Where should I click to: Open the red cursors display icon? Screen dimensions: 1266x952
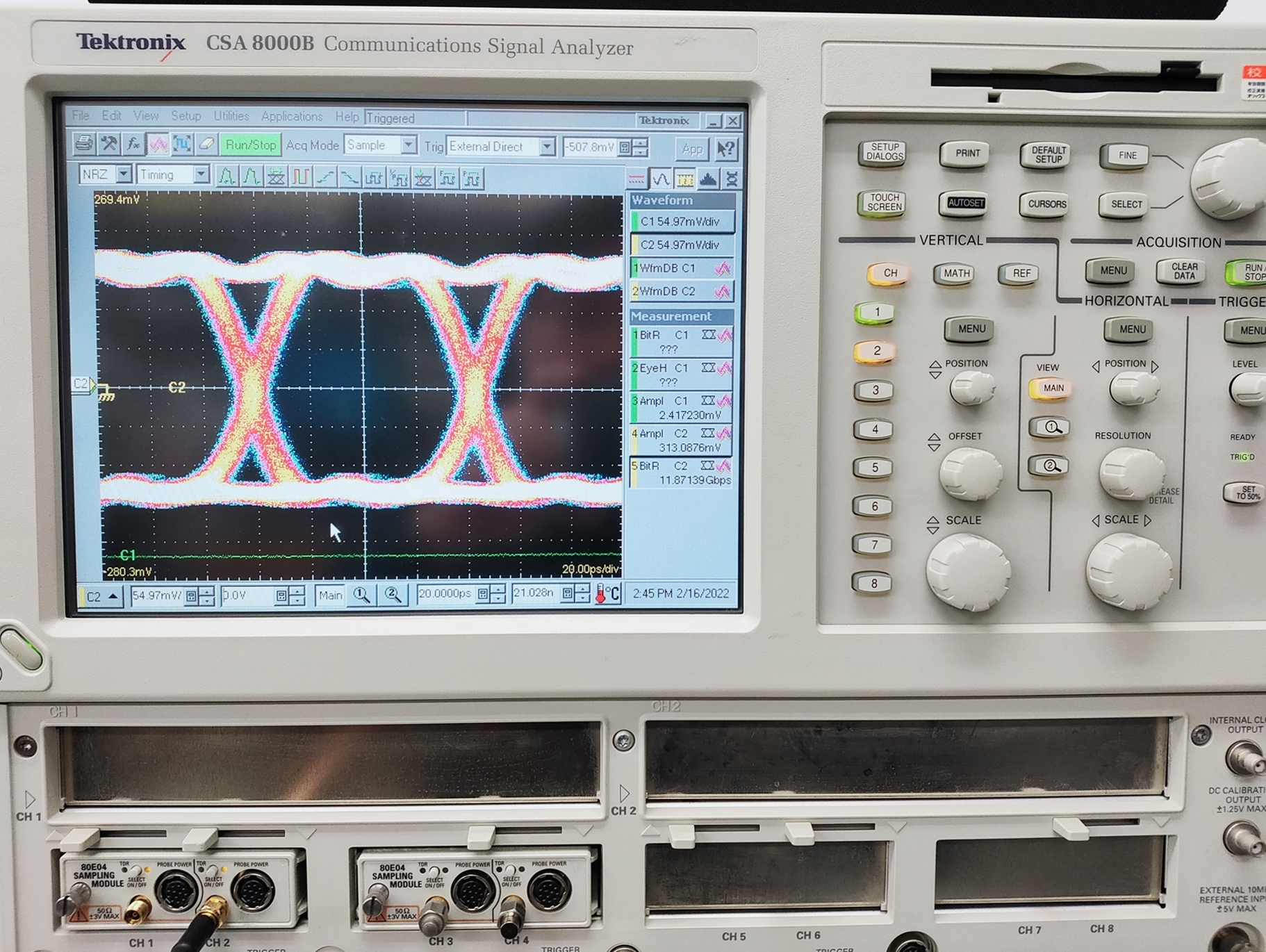click(636, 180)
